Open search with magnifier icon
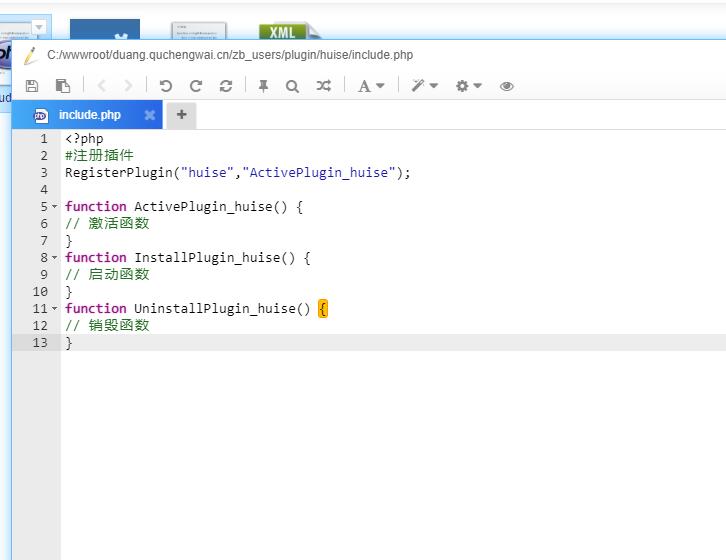 (292, 86)
